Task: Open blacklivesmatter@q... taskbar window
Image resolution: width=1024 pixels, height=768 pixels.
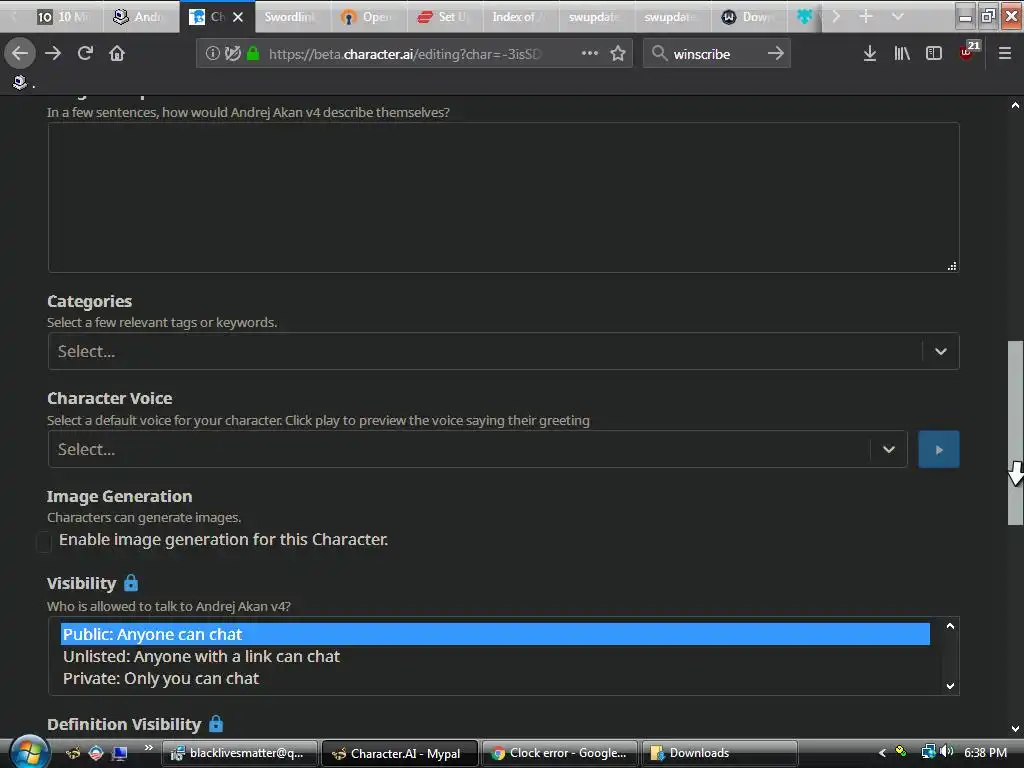Action: [x=240, y=753]
